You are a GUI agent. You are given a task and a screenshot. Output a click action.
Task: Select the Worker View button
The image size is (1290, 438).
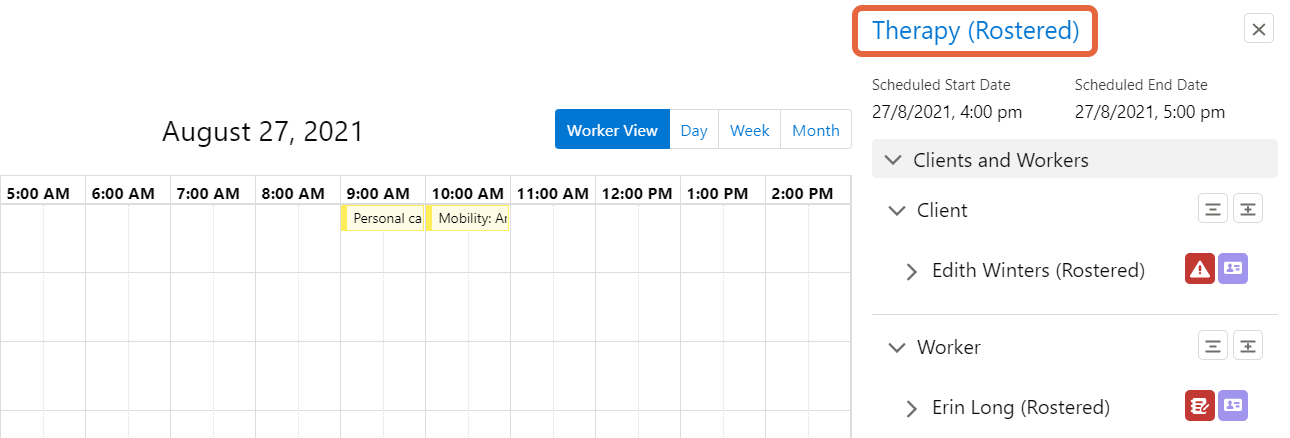(x=612, y=130)
